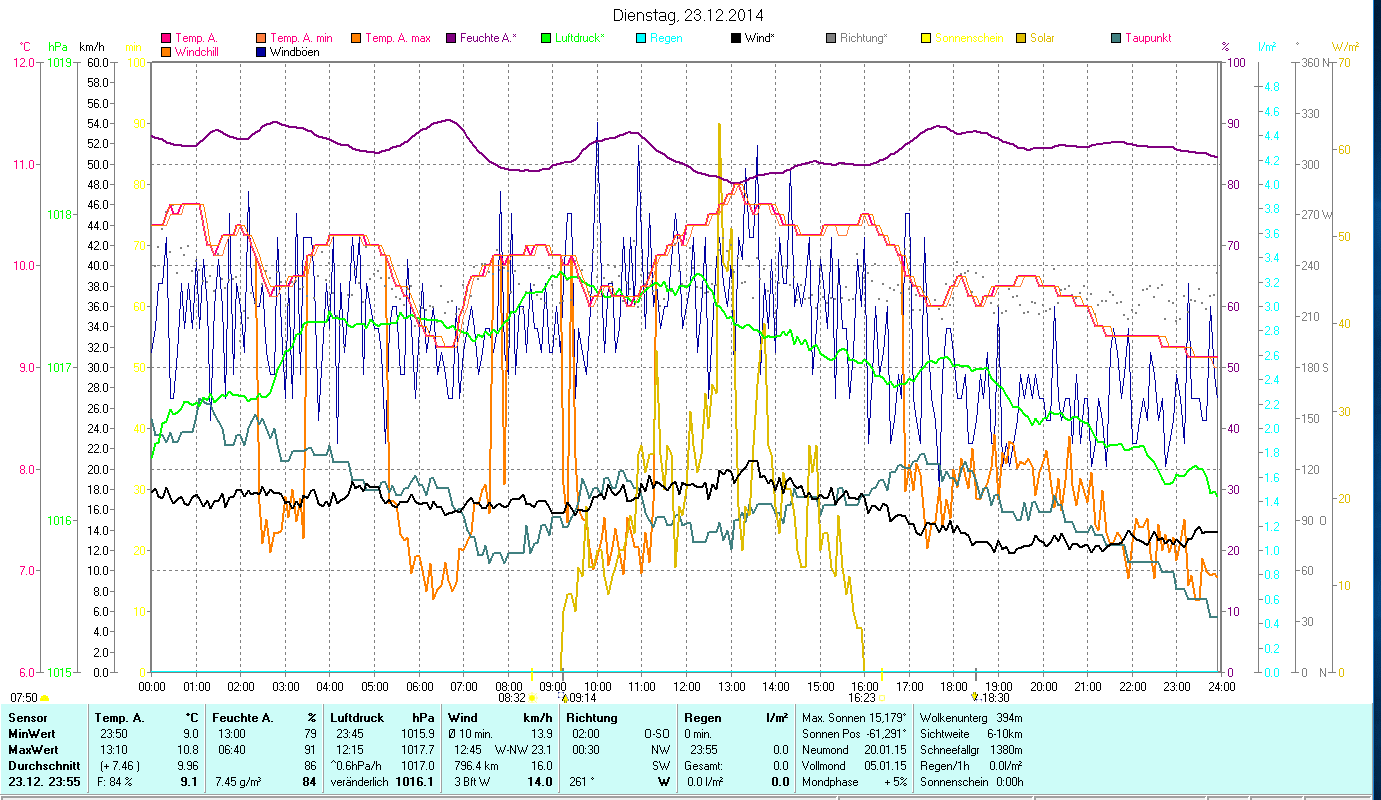
Task: Click the °C axis unit label
Action: tap(26, 46)
